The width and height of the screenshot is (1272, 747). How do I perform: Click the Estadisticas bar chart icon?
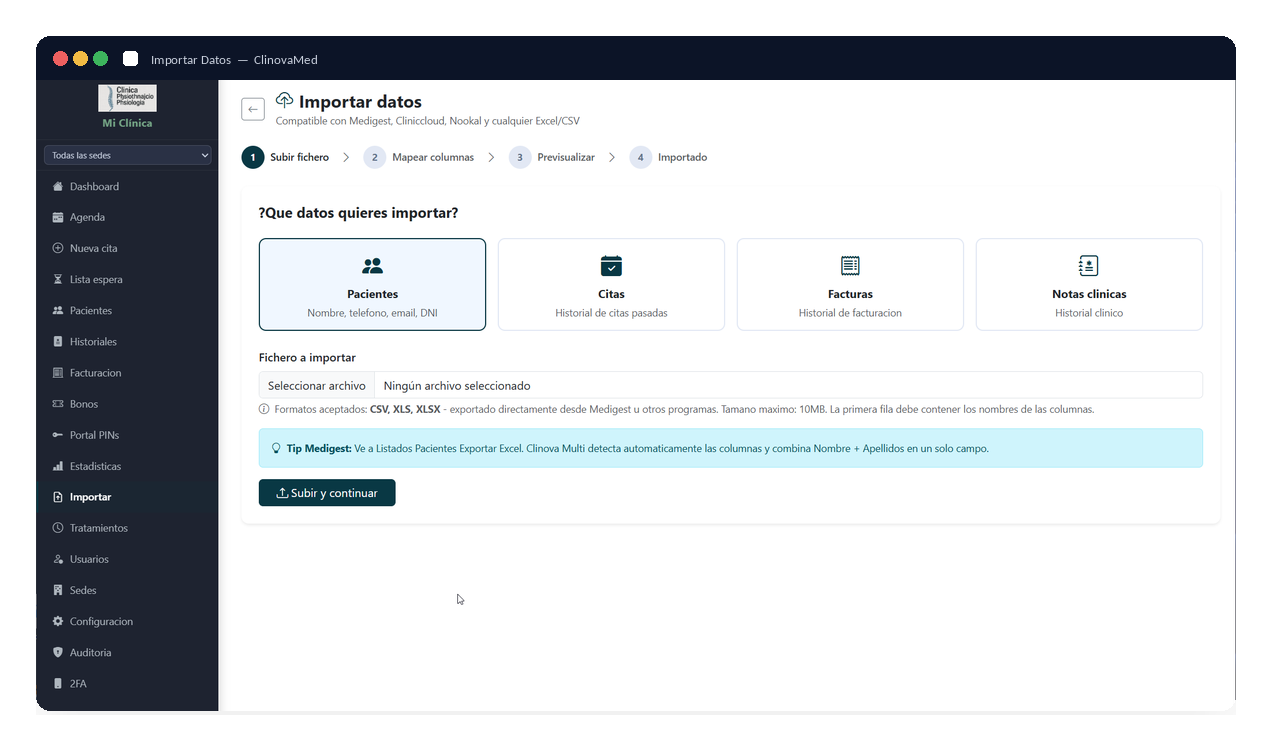tap(58, 467)
